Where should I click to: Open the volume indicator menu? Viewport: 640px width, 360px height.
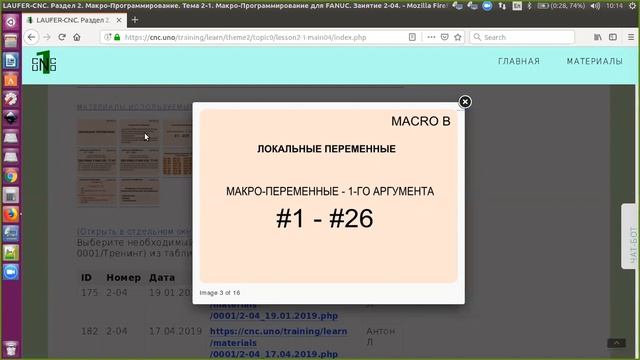[595, 5]
